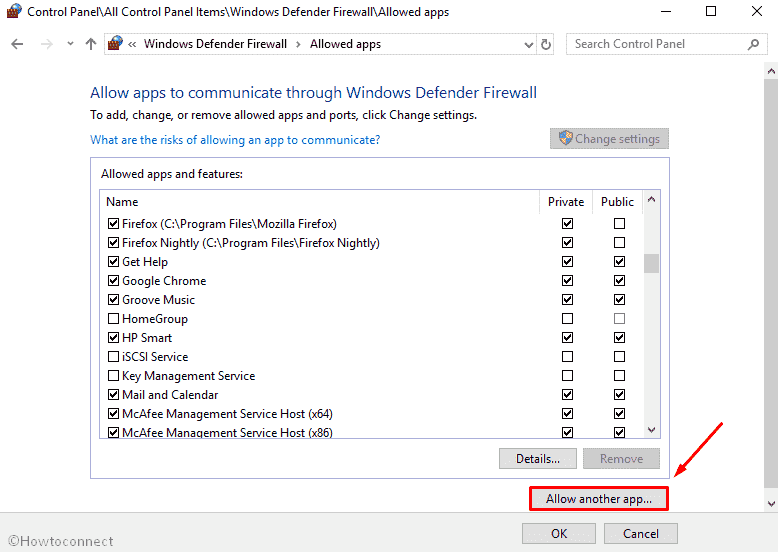778x552 pixels.
Task: Check Private box for iSCSI Service
Action: tap(568, 357)
